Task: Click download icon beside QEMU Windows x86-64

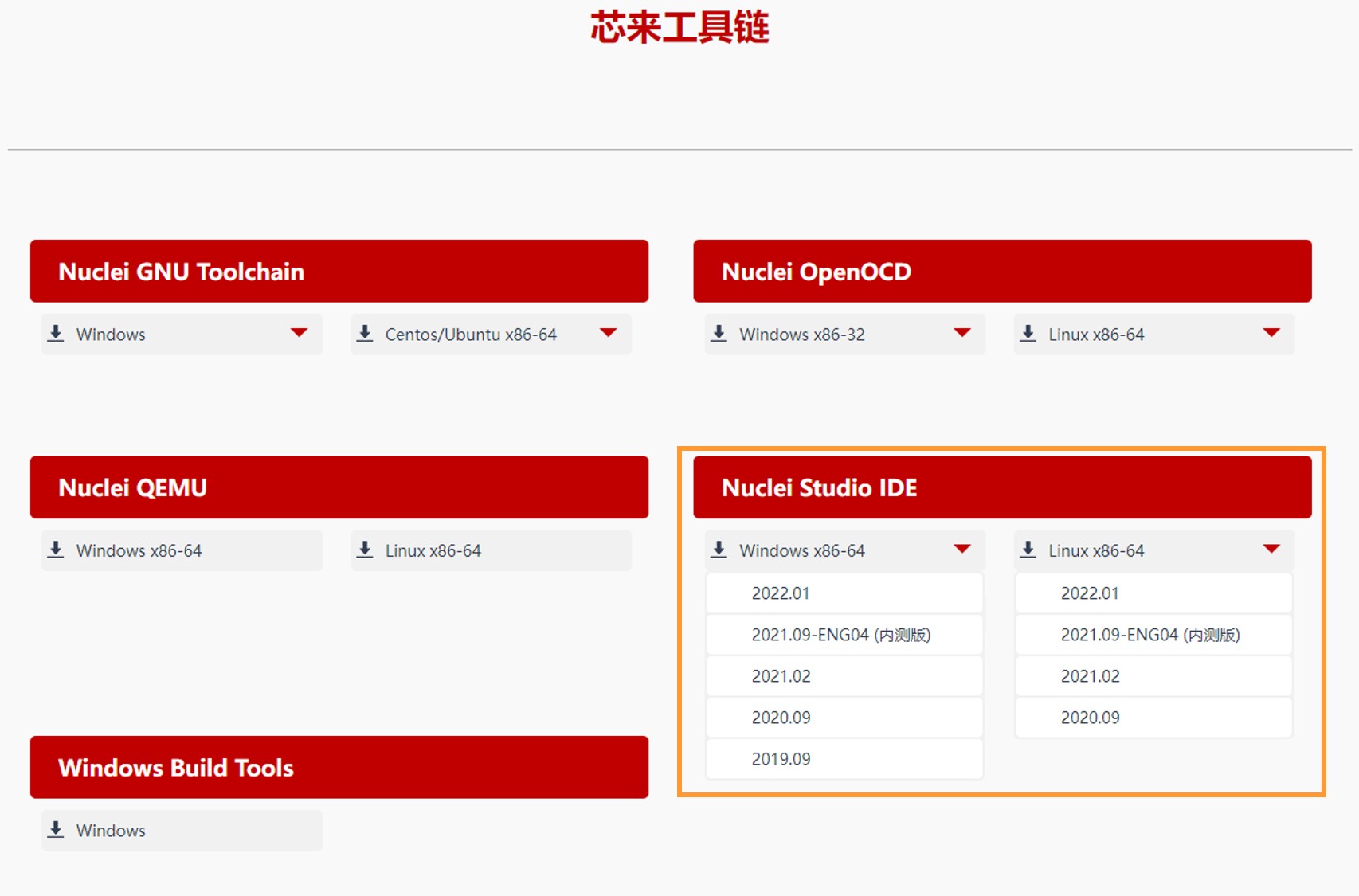Action: pyautogui.click(x=56, y=550)
